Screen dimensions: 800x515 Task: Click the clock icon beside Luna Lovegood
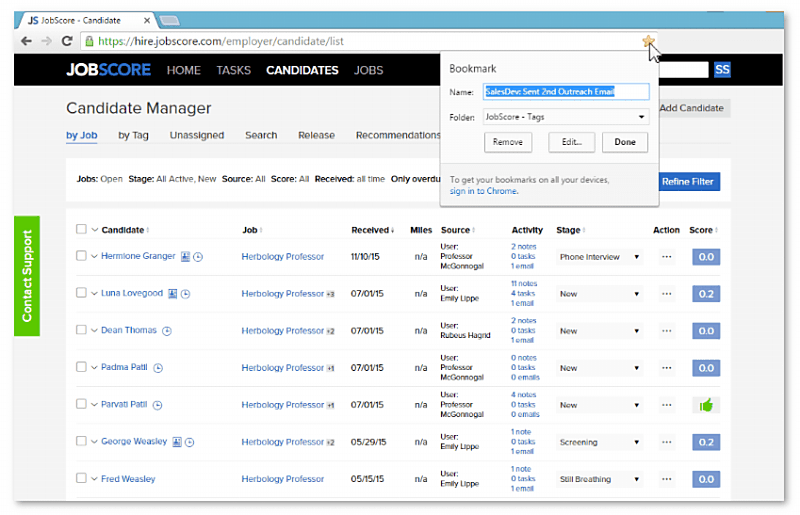(185, 293)
